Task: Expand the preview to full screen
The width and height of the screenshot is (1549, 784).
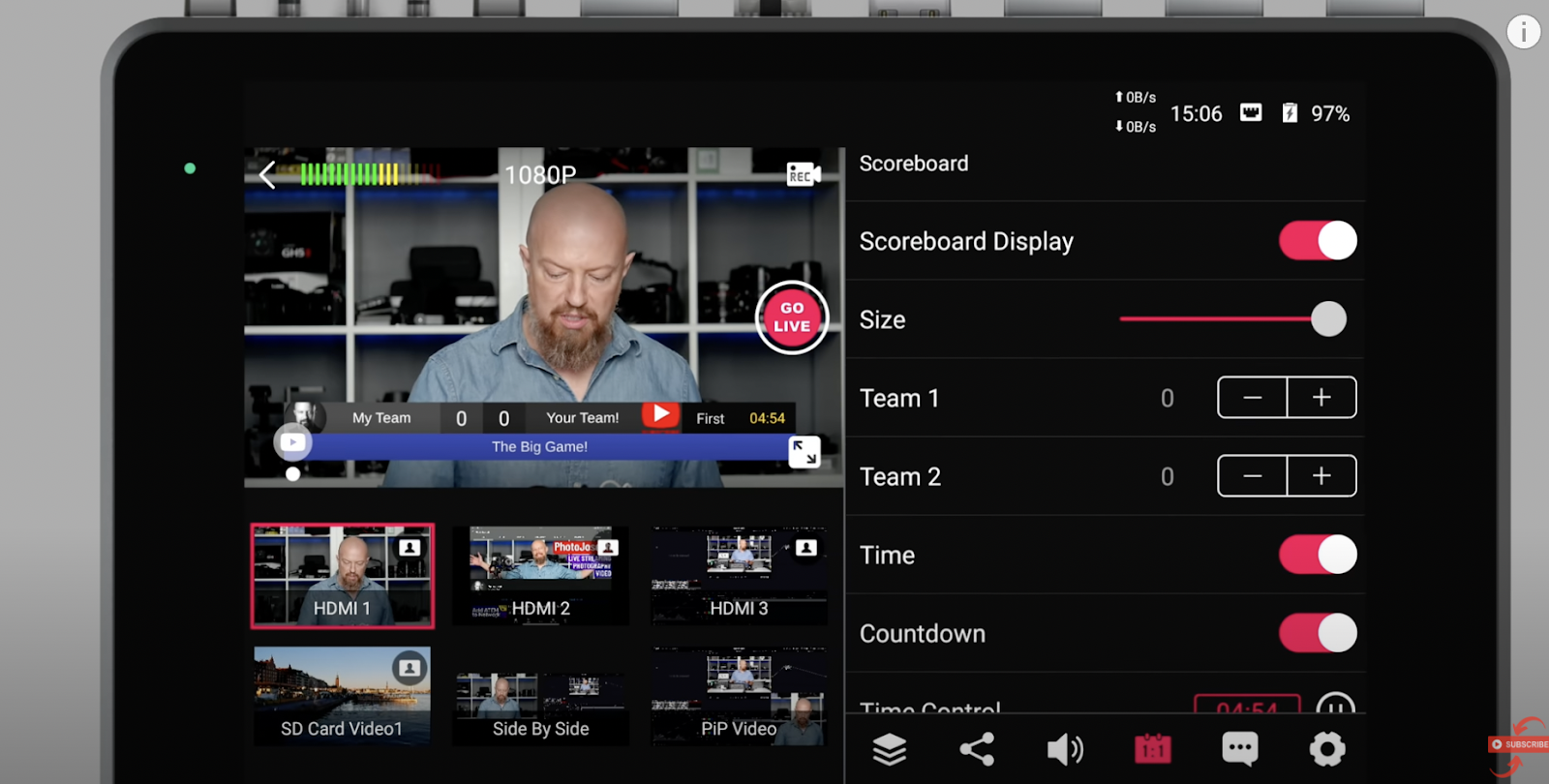Action: pyautogui.click(x=804, y=452)
